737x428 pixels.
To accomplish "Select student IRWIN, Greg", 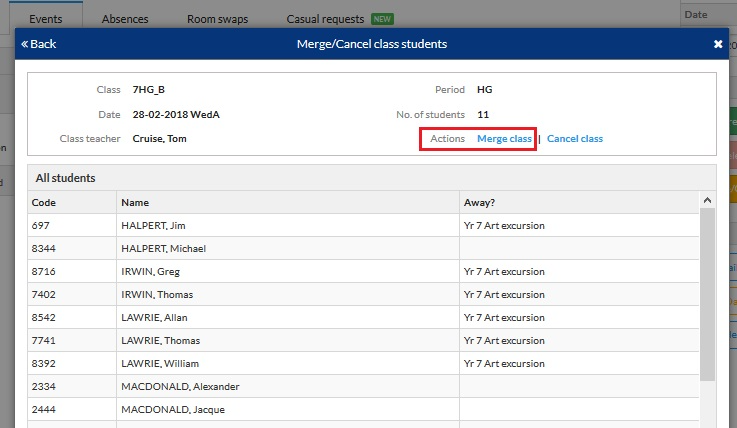I will tap(150, 272).
